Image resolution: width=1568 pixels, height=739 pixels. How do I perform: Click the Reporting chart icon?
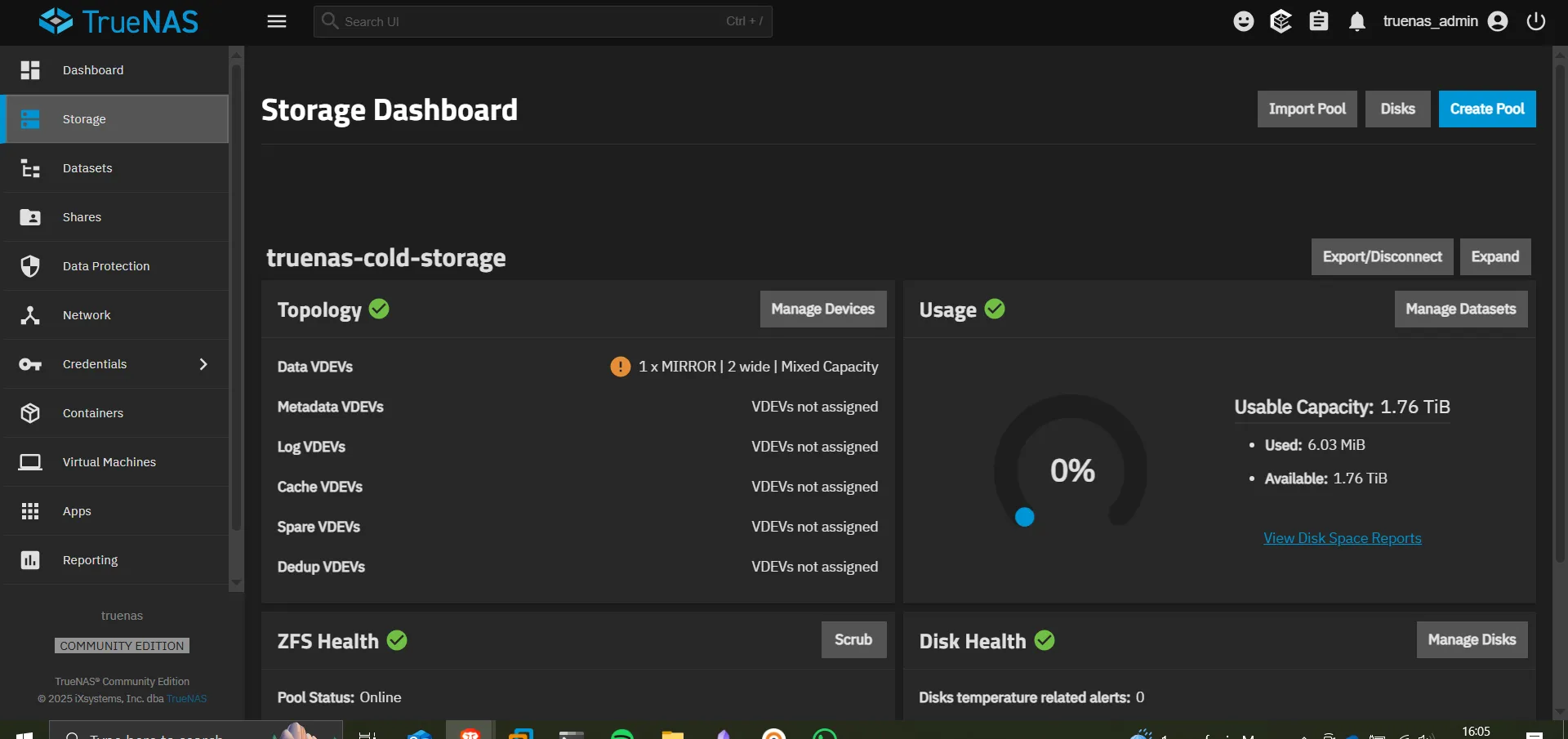click(x=30, y=560)
